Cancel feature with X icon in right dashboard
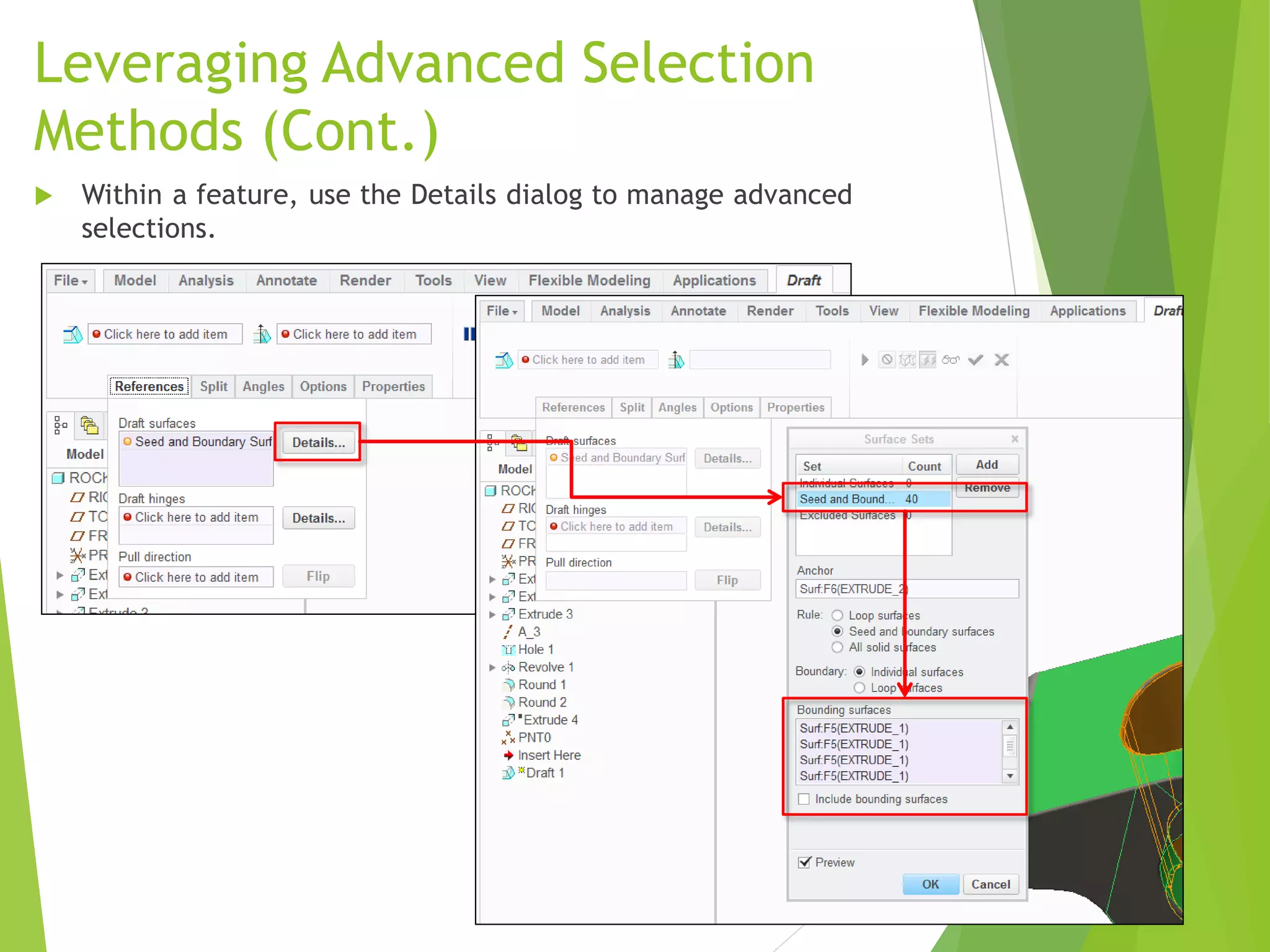 [x=1001, y=360]
